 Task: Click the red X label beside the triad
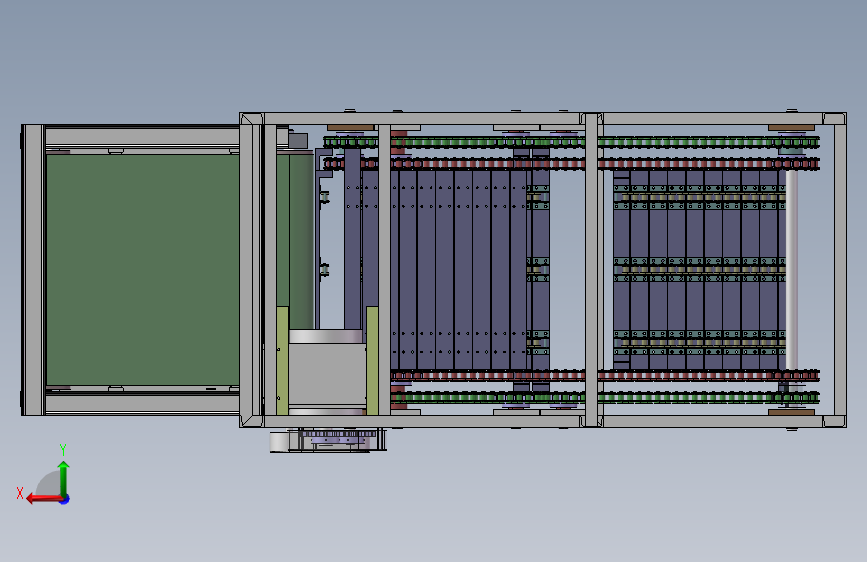click(x=20, y=493)
